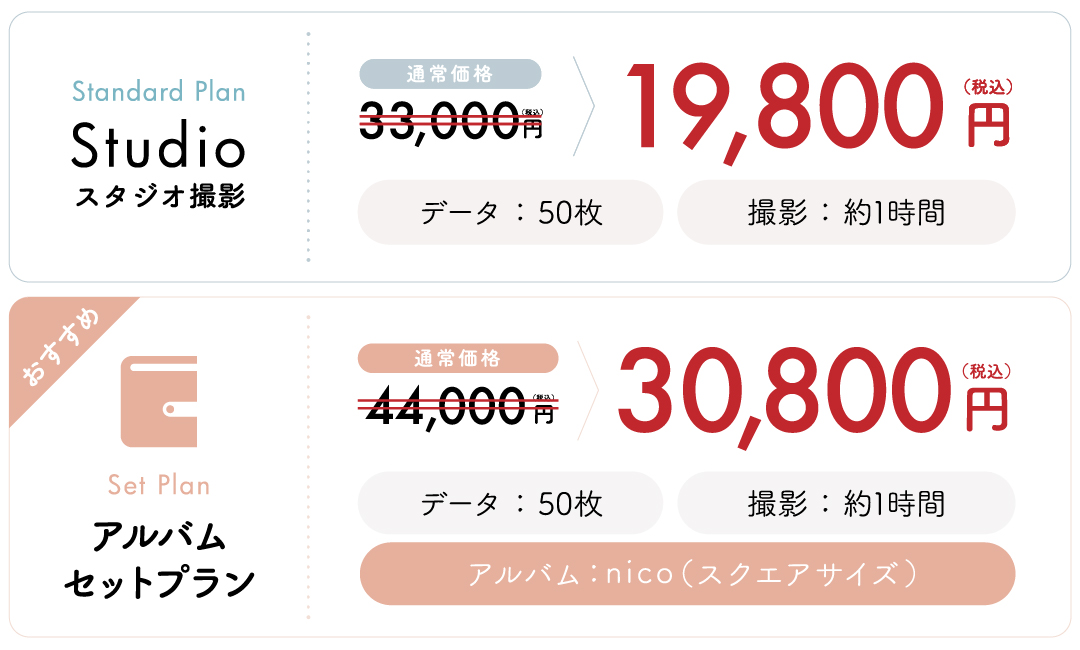Viewport: 1080px width, 650px height.
Task: Click the arrow chevron after 44,000円
Action: [588, 390]
